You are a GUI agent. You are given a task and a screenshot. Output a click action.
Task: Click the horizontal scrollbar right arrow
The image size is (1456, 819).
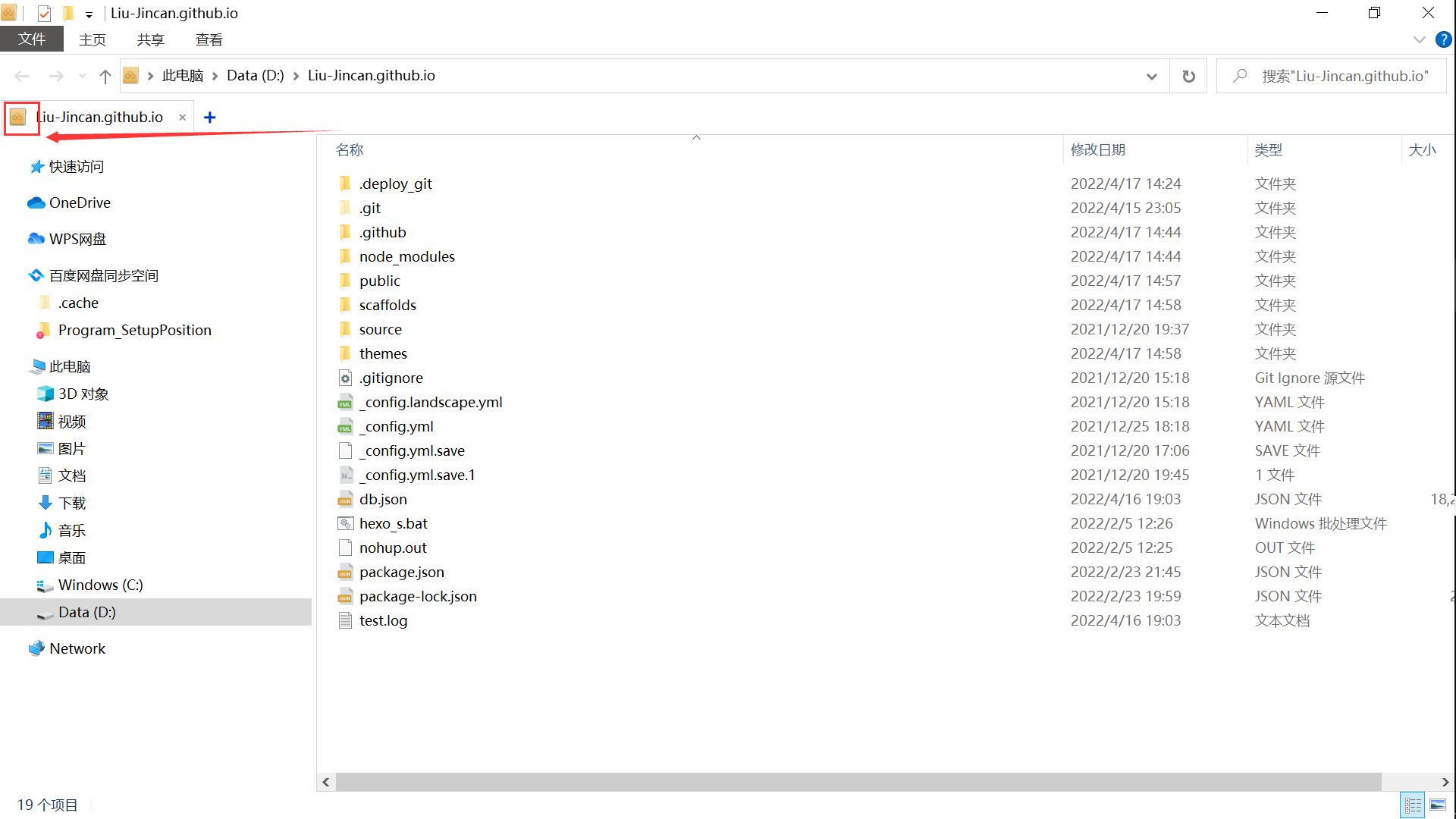[x=1445, y=782]
